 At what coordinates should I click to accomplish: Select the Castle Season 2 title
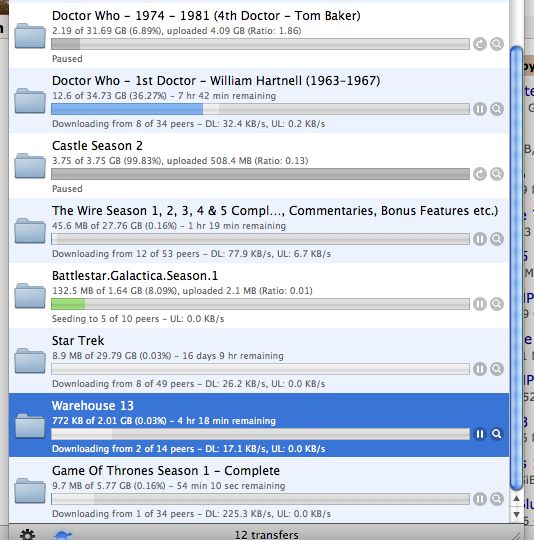click(97, 146)
